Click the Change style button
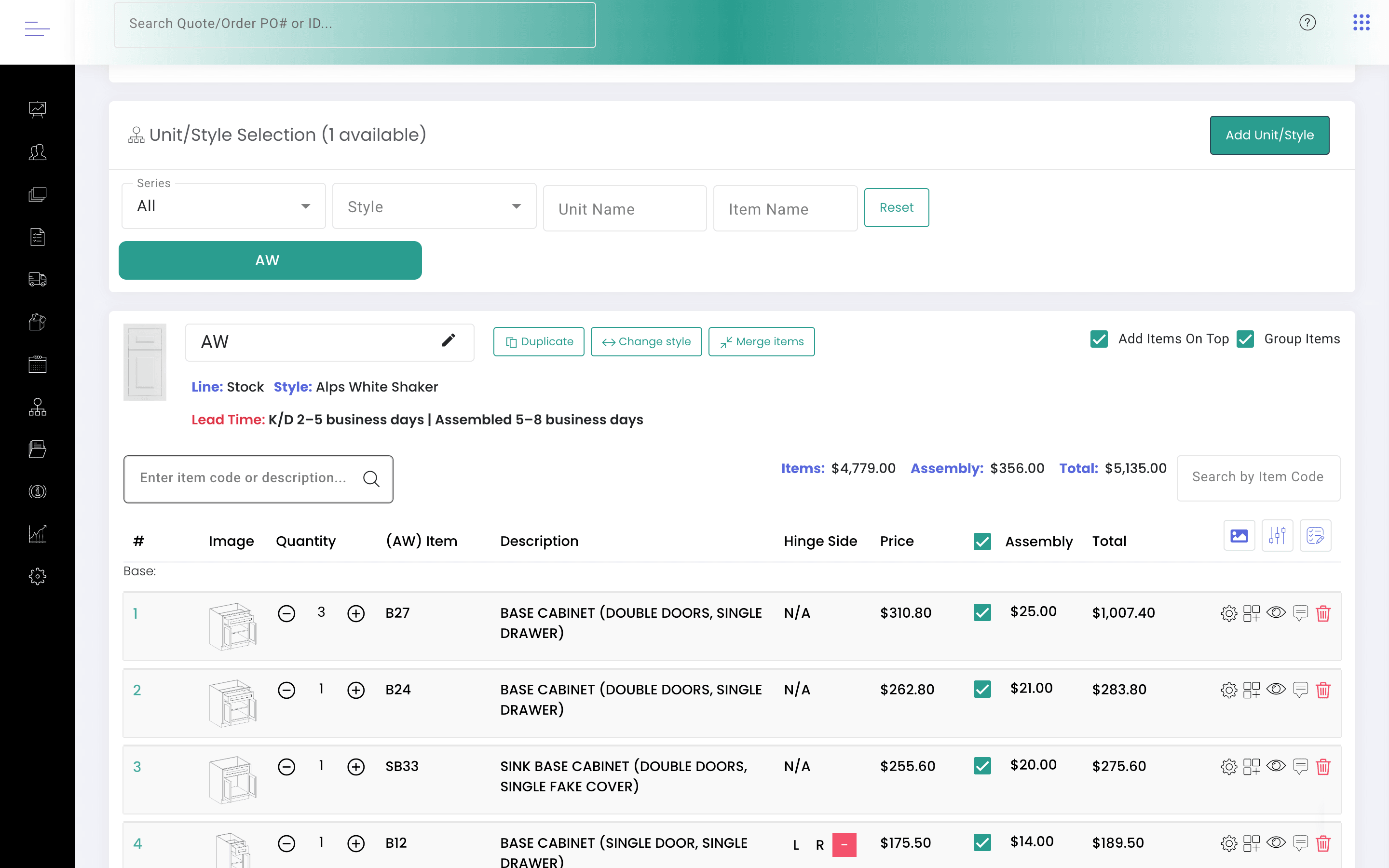 click(646, 341)
